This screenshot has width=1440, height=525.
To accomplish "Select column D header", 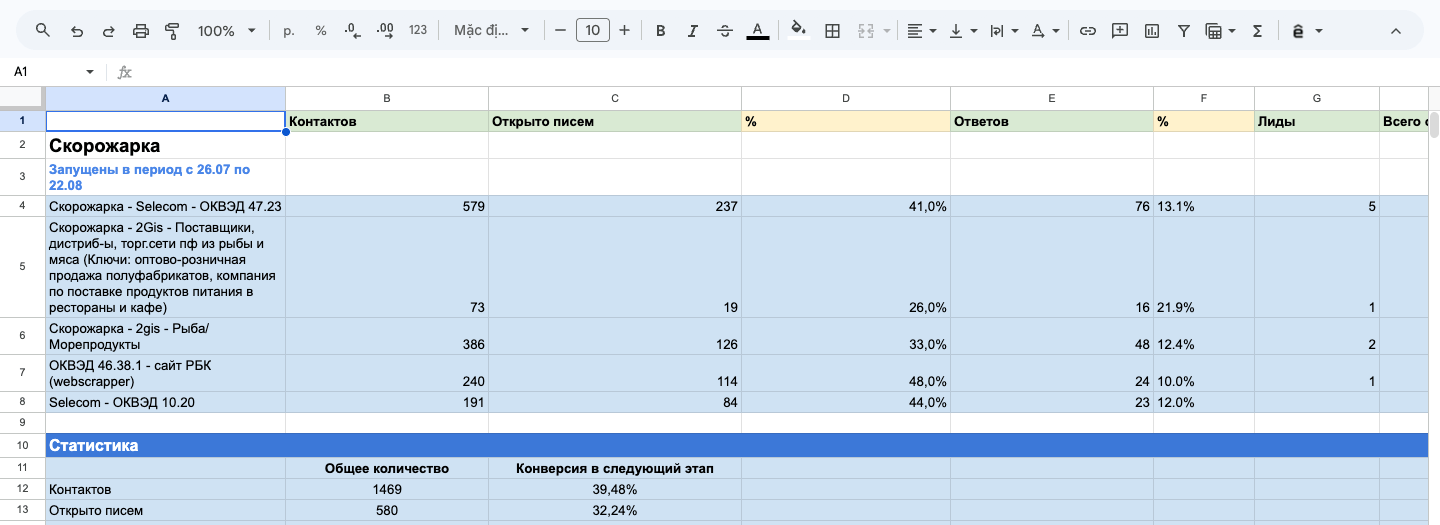I will pos(846,98).
